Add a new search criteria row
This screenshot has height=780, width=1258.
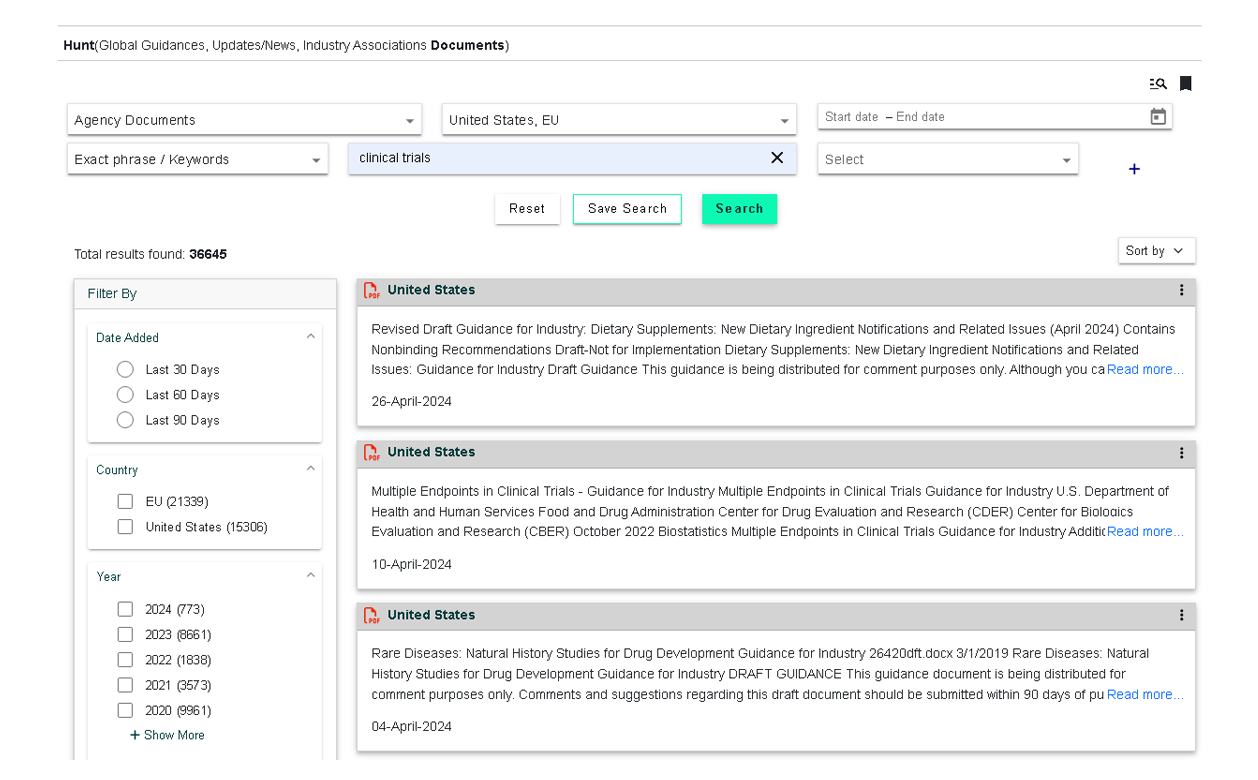1134,169
